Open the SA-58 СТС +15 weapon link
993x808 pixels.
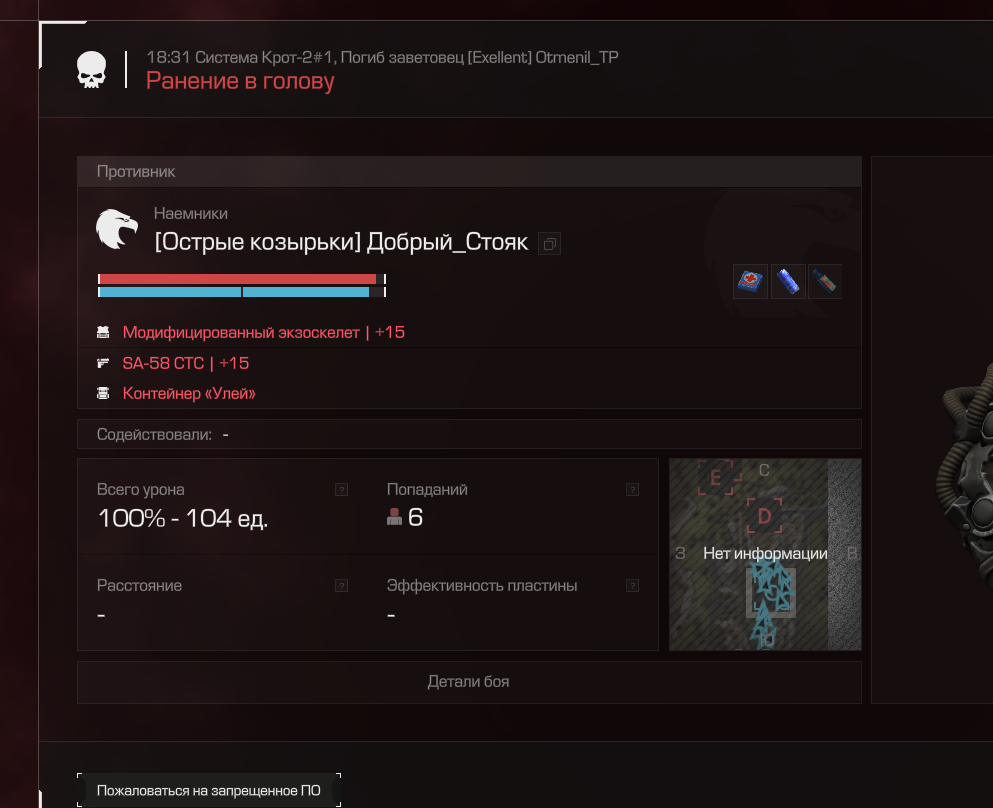186,363
